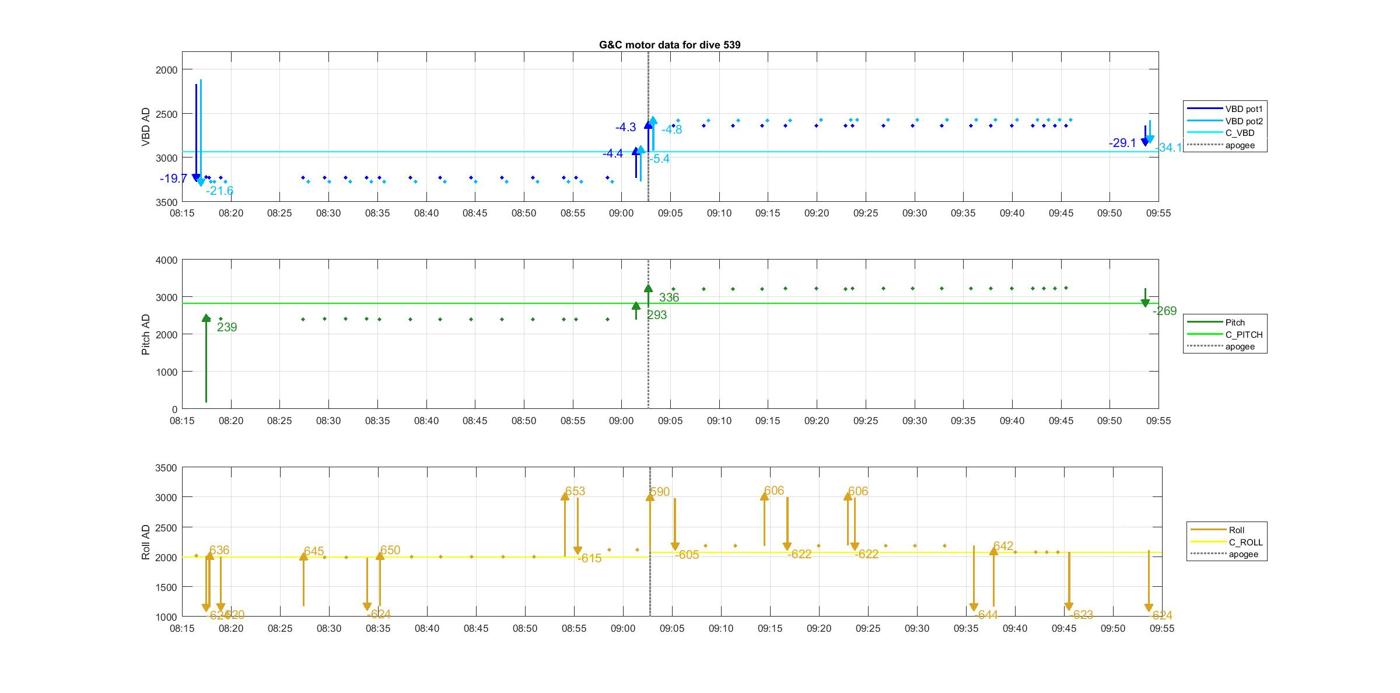1400x693 pixels.
Task: Click the '650' roll annotation
Action: [x=390, y=551]
